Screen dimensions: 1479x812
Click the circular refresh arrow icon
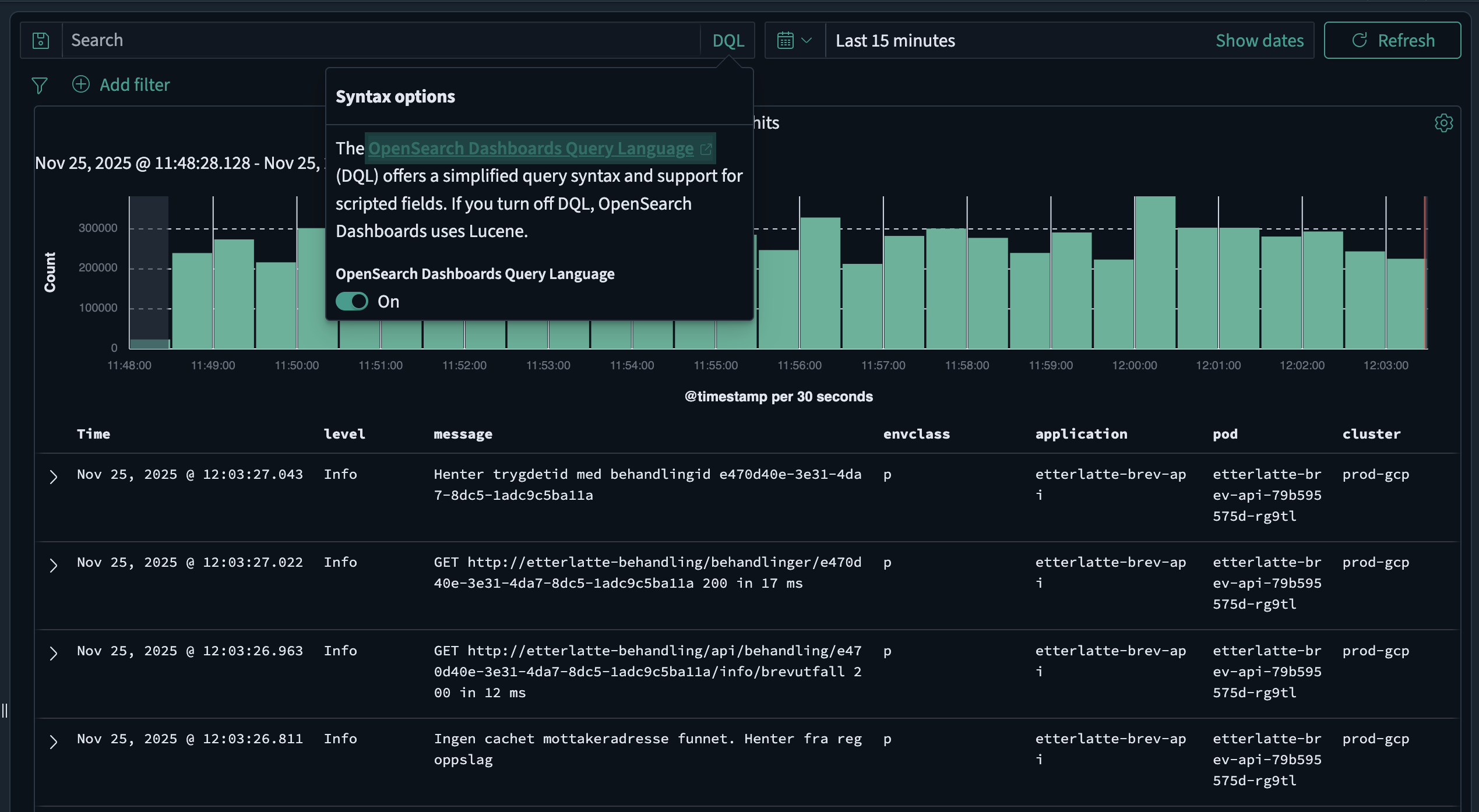click(x=1360, y=40)
